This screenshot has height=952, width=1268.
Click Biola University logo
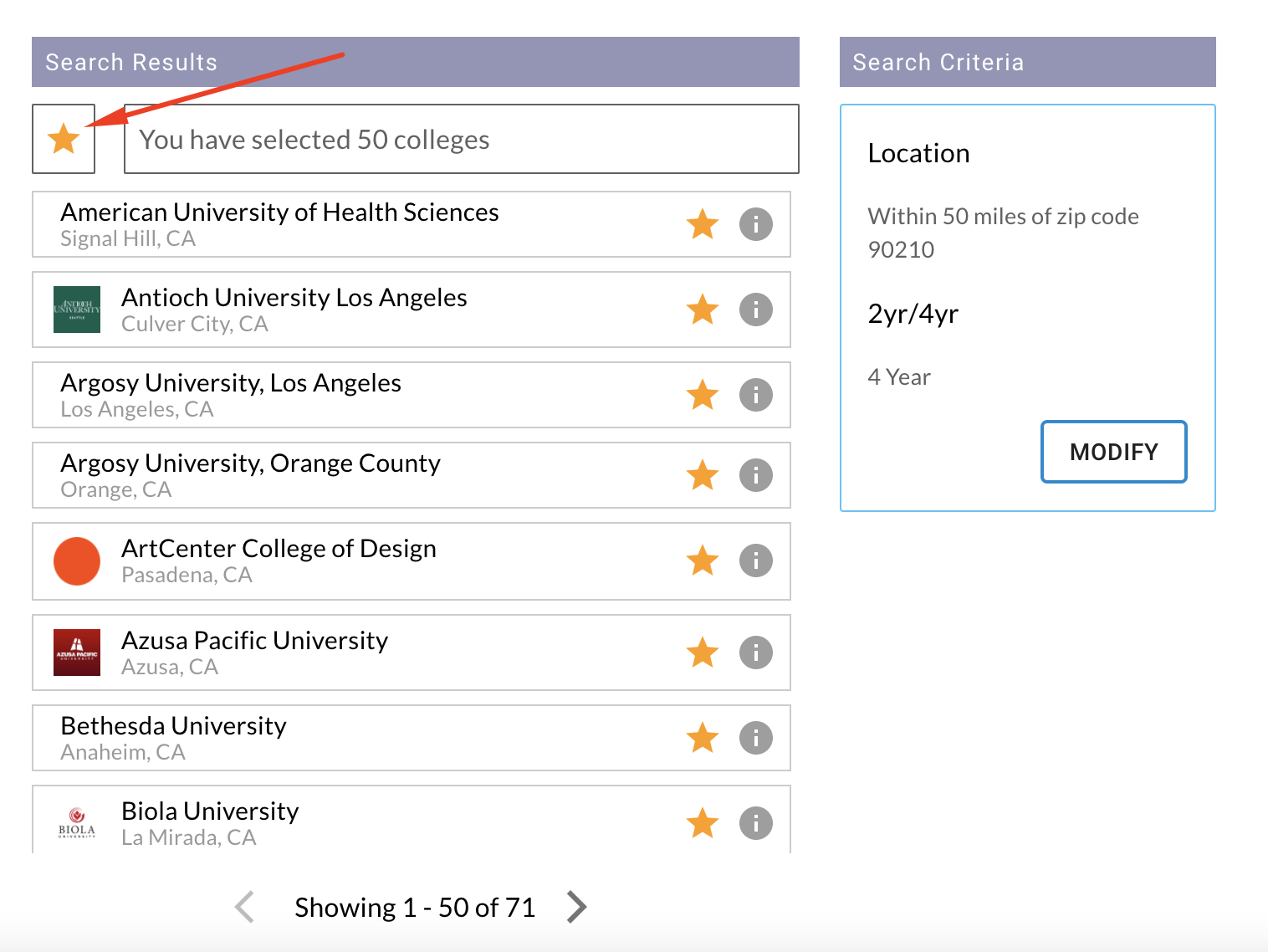click(77, 823)
